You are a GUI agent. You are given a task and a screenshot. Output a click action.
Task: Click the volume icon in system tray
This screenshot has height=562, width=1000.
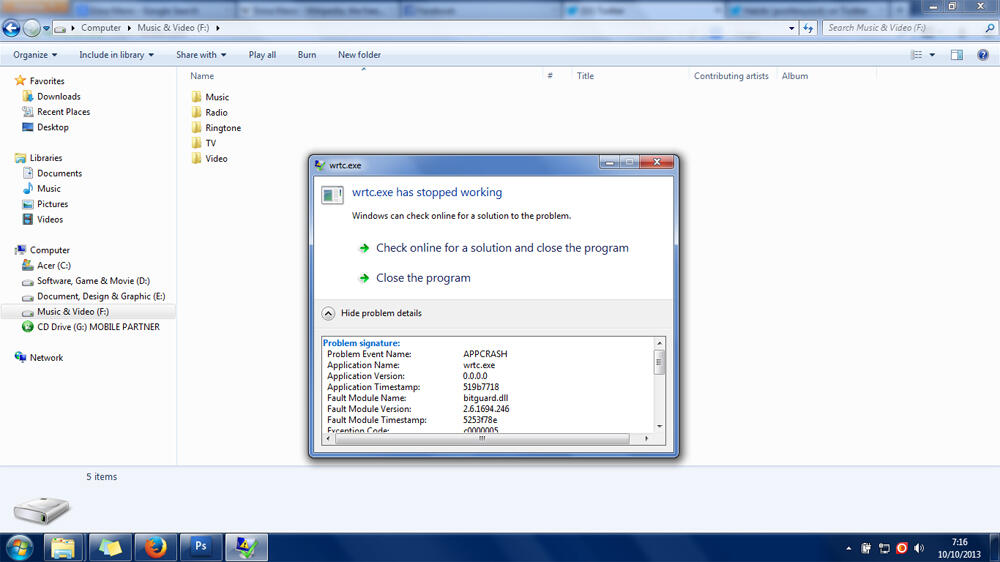[x=919, y=548]
